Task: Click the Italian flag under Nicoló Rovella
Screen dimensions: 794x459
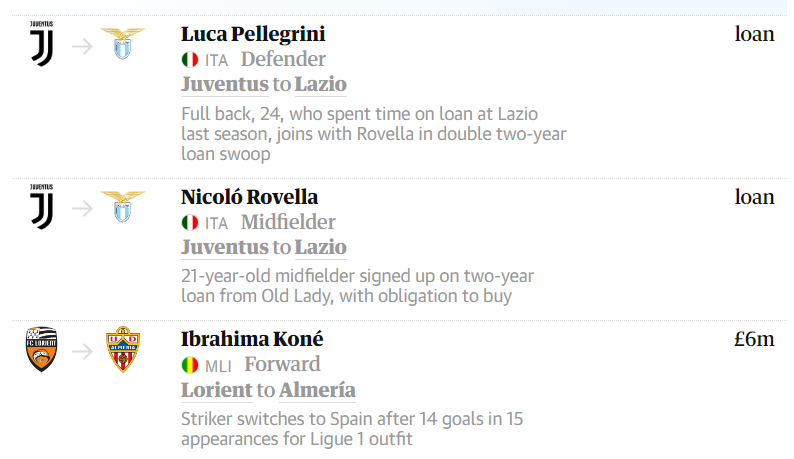Action: coord(190,222)
